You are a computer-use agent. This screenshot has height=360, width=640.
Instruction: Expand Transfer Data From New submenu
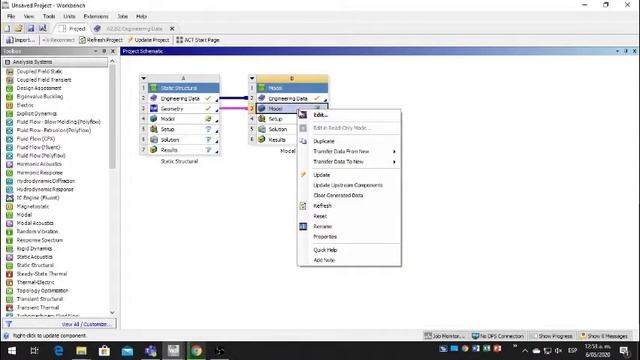349,151
